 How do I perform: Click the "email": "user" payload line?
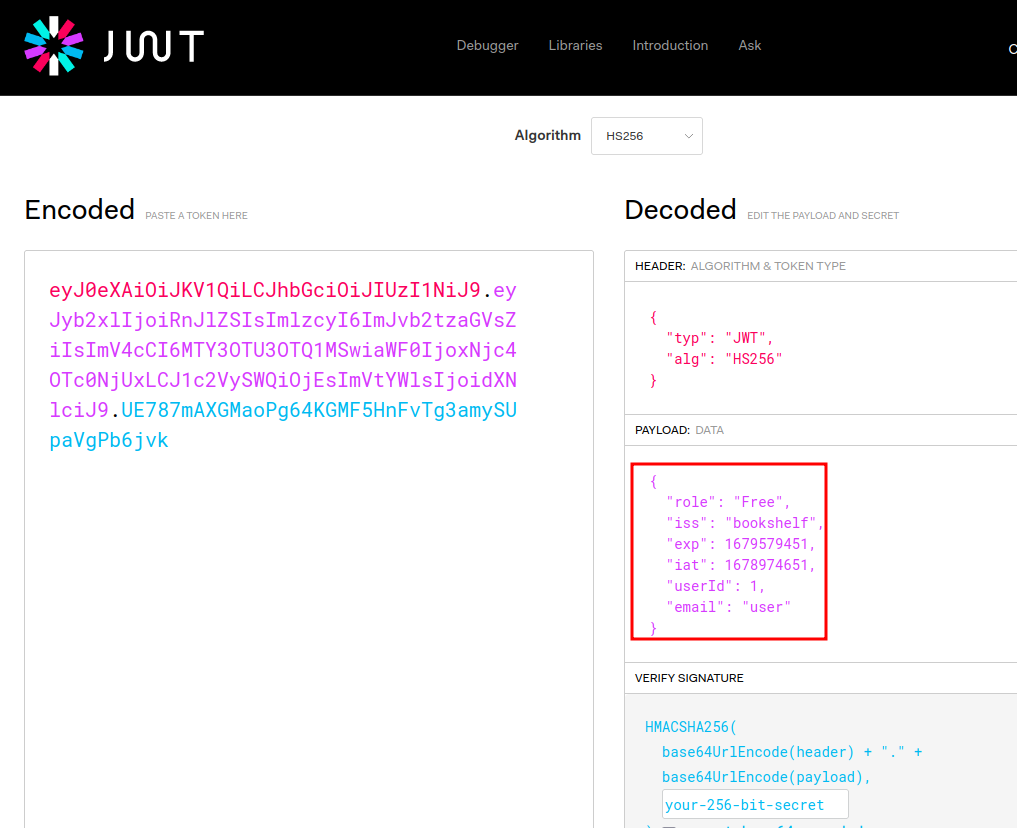coord(728,608)
